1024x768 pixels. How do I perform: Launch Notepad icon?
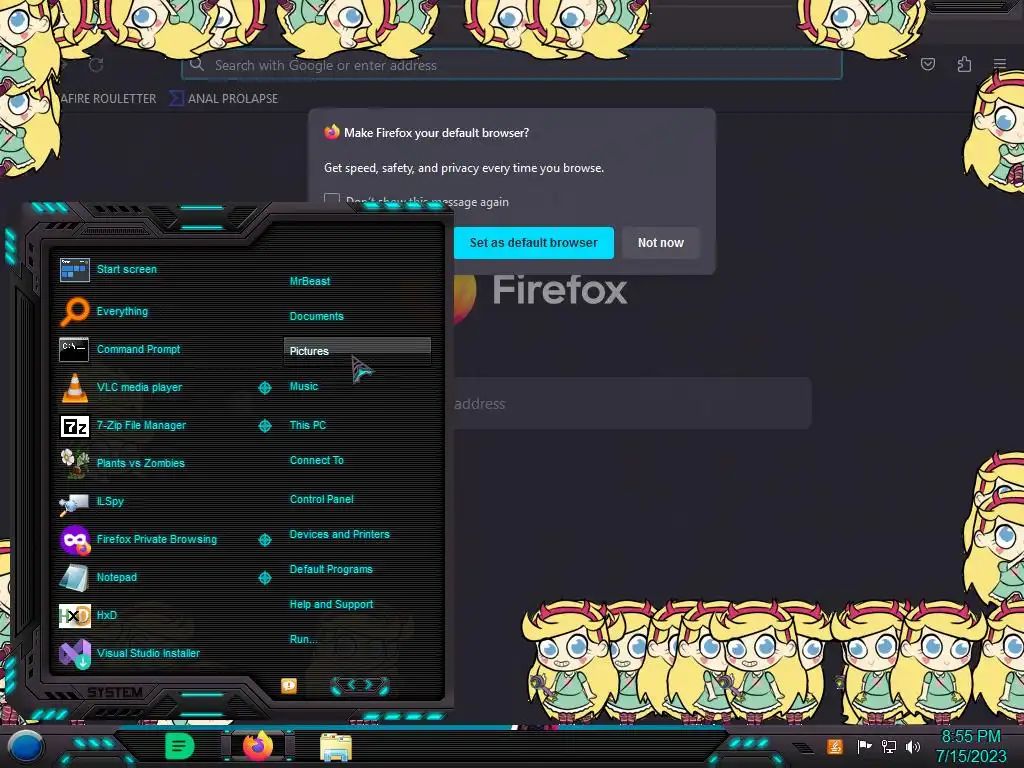pyautogui.click(x=74, y=577)
